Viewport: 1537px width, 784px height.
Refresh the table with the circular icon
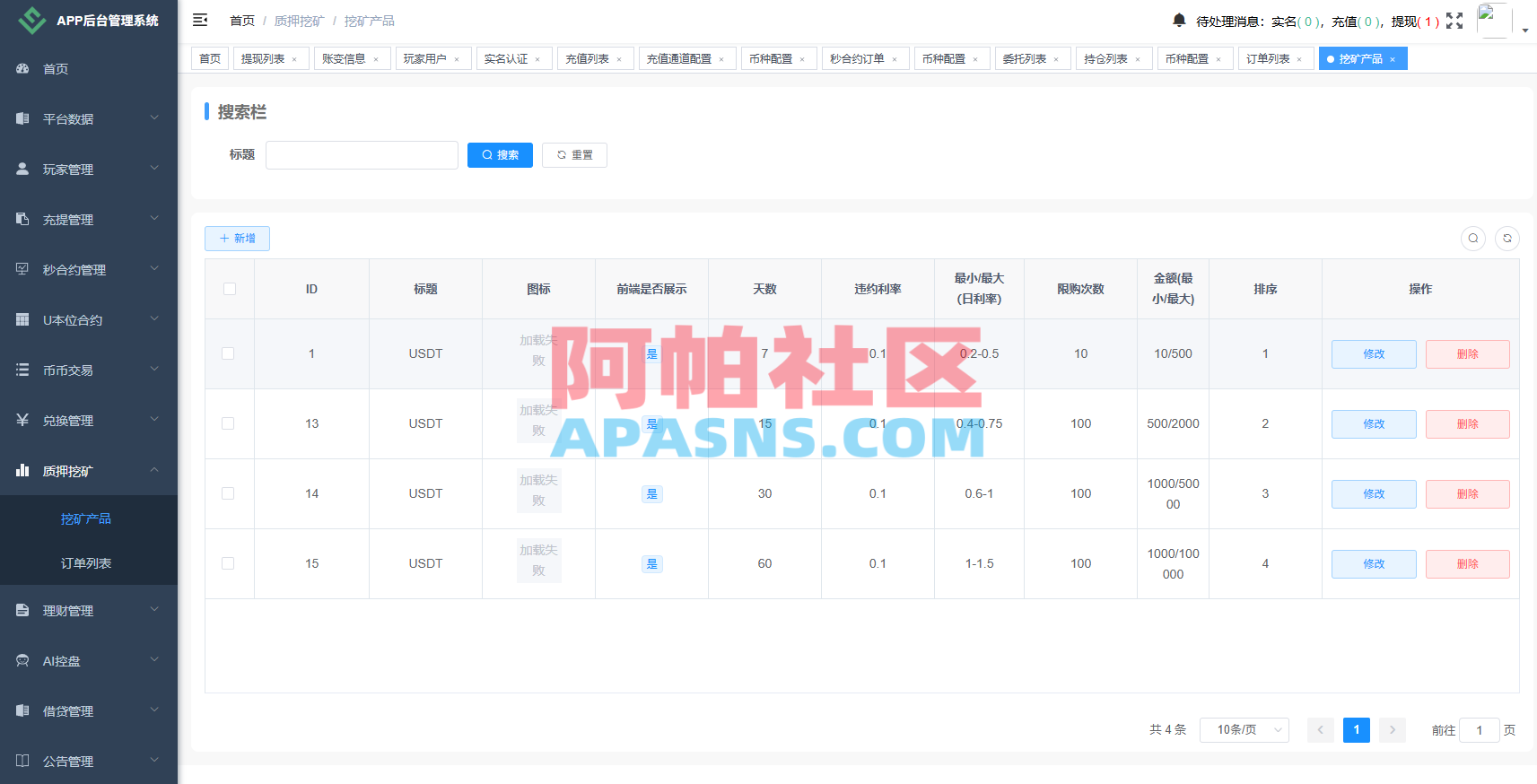(1507, 239)
